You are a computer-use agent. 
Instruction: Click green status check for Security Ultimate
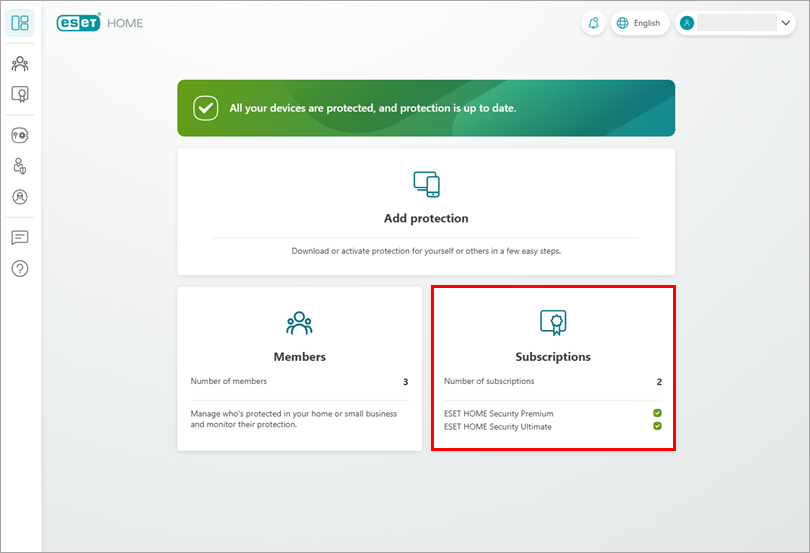click(657, 426)
